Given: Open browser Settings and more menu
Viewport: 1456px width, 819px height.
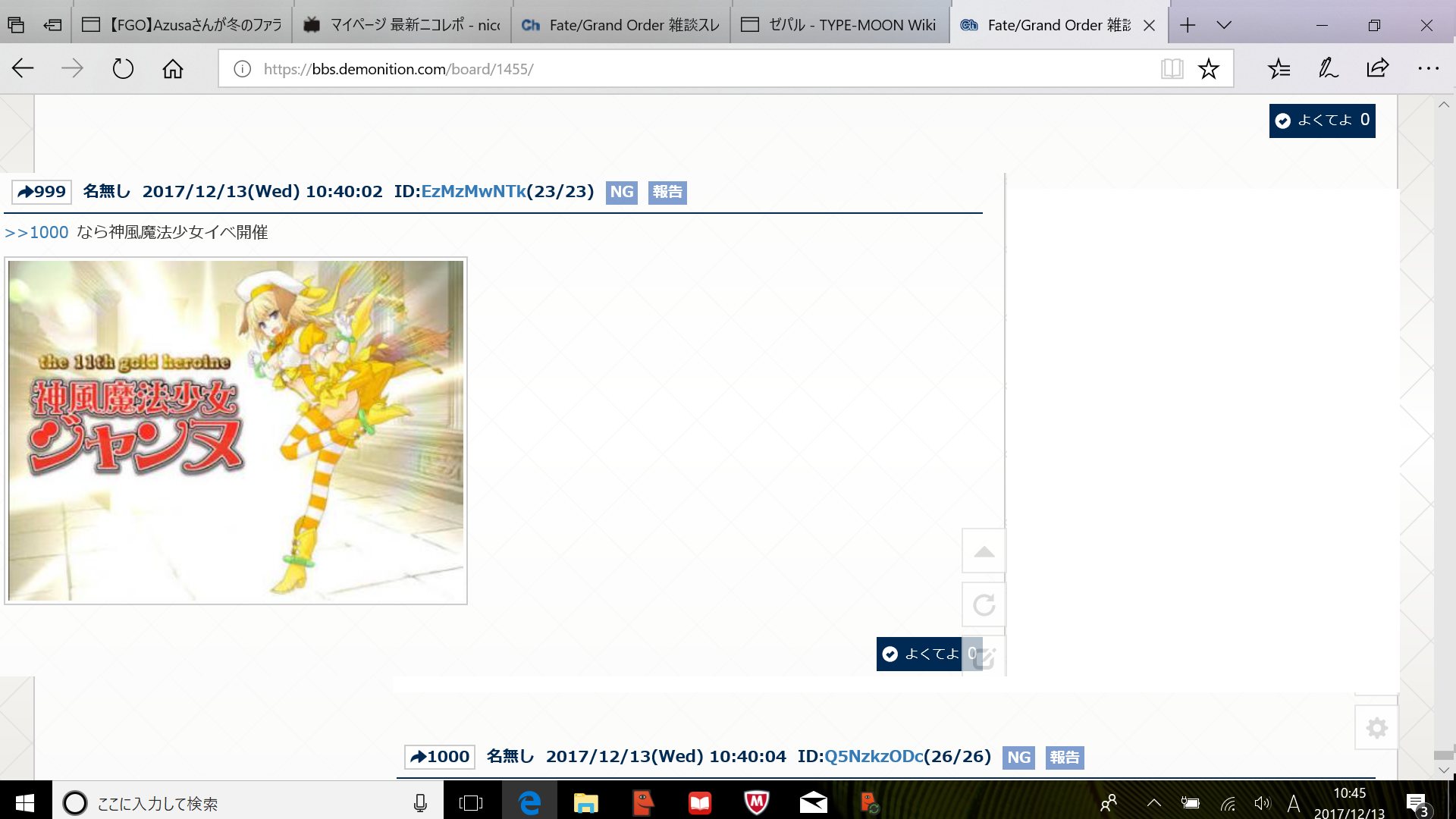Looking at the screenshot, I should point(1428,69).
